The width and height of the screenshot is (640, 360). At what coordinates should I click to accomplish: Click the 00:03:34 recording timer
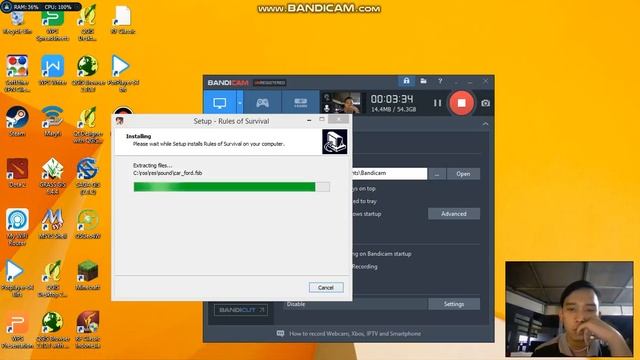392,99
